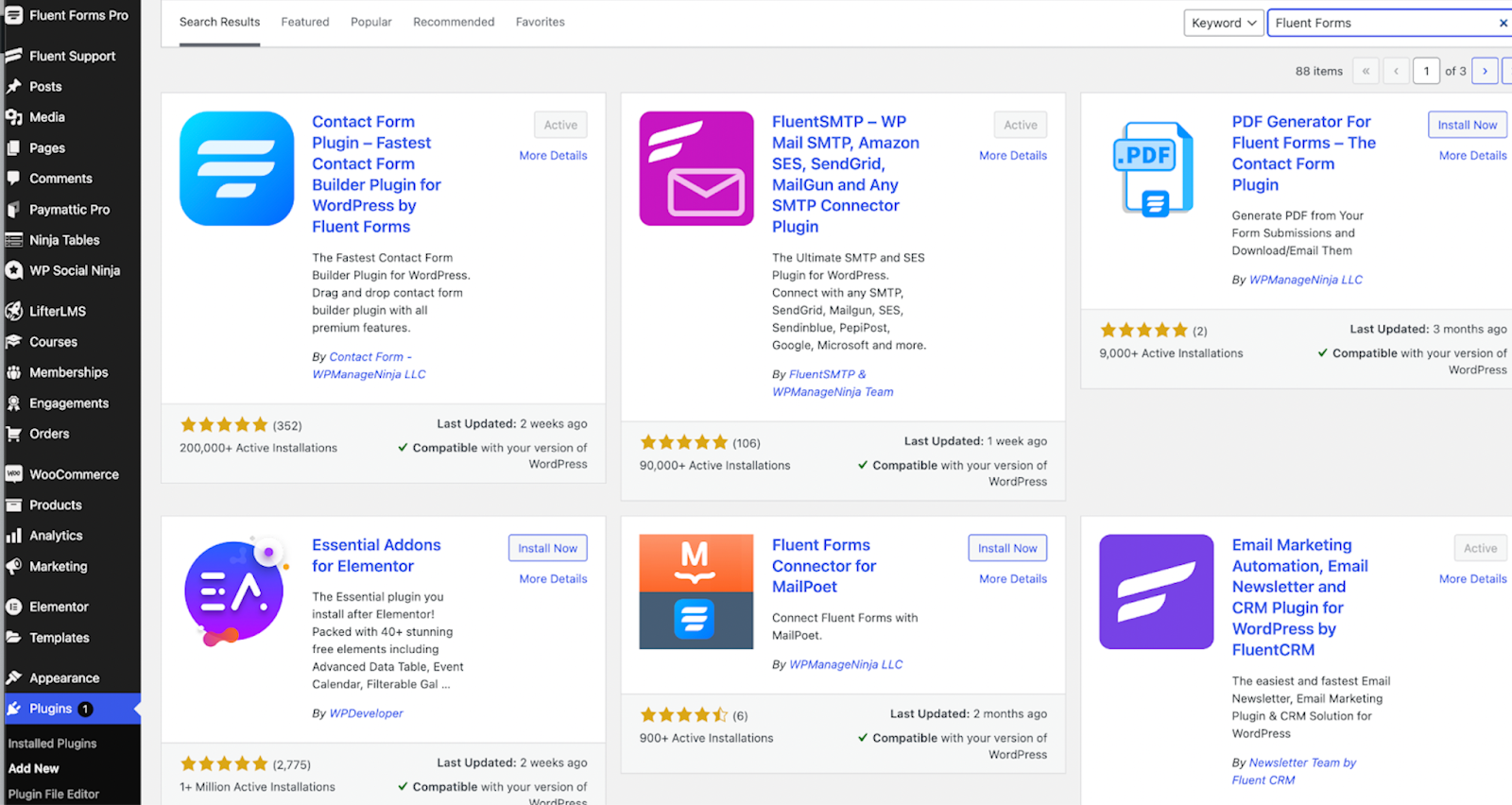Switch to the Popular tab
Viewport: 1512px width, 805px height.
[371, 22]
